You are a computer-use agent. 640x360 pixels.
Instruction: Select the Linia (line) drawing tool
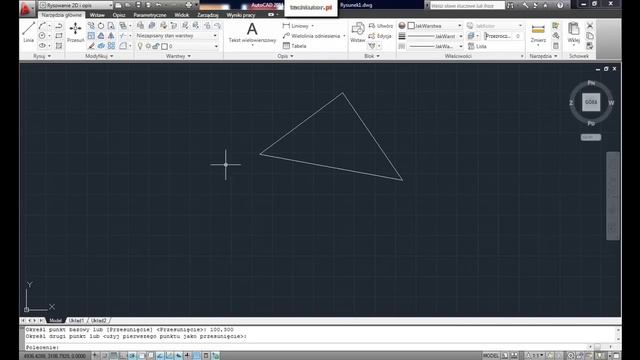click(x=28, y=32)
